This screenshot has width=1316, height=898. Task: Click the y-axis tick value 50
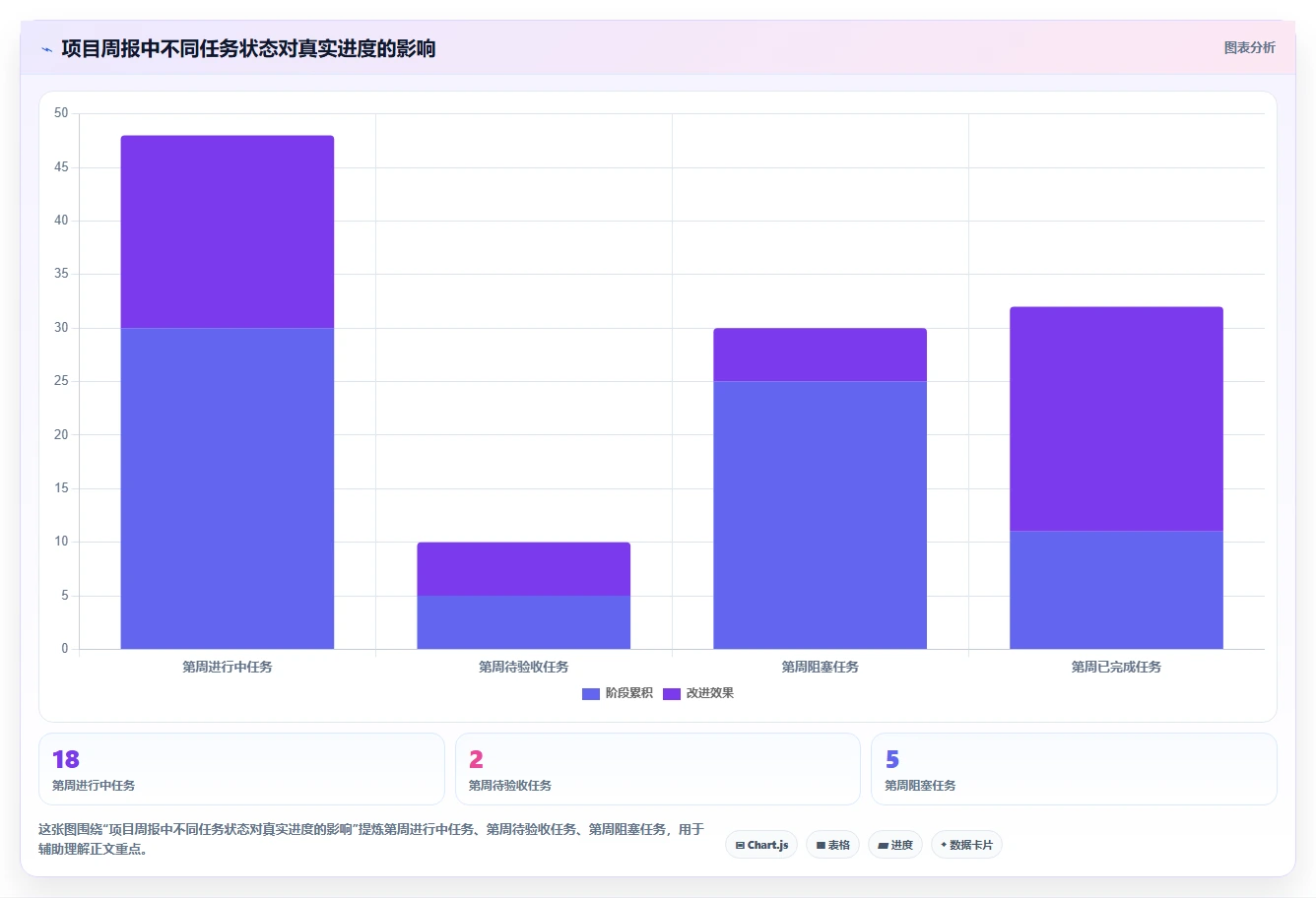[x=62, y=113]
